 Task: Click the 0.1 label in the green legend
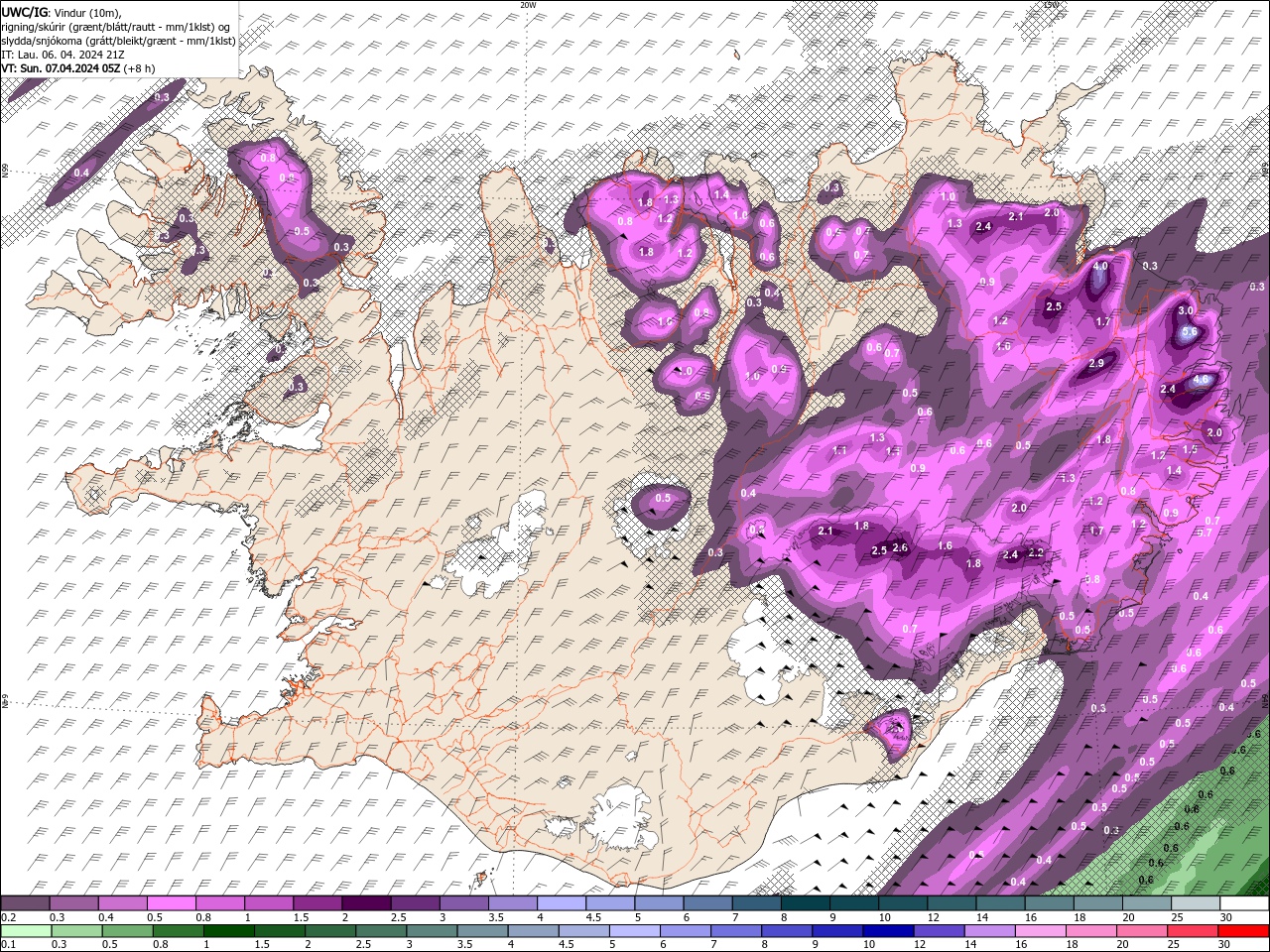coord(8,944)
